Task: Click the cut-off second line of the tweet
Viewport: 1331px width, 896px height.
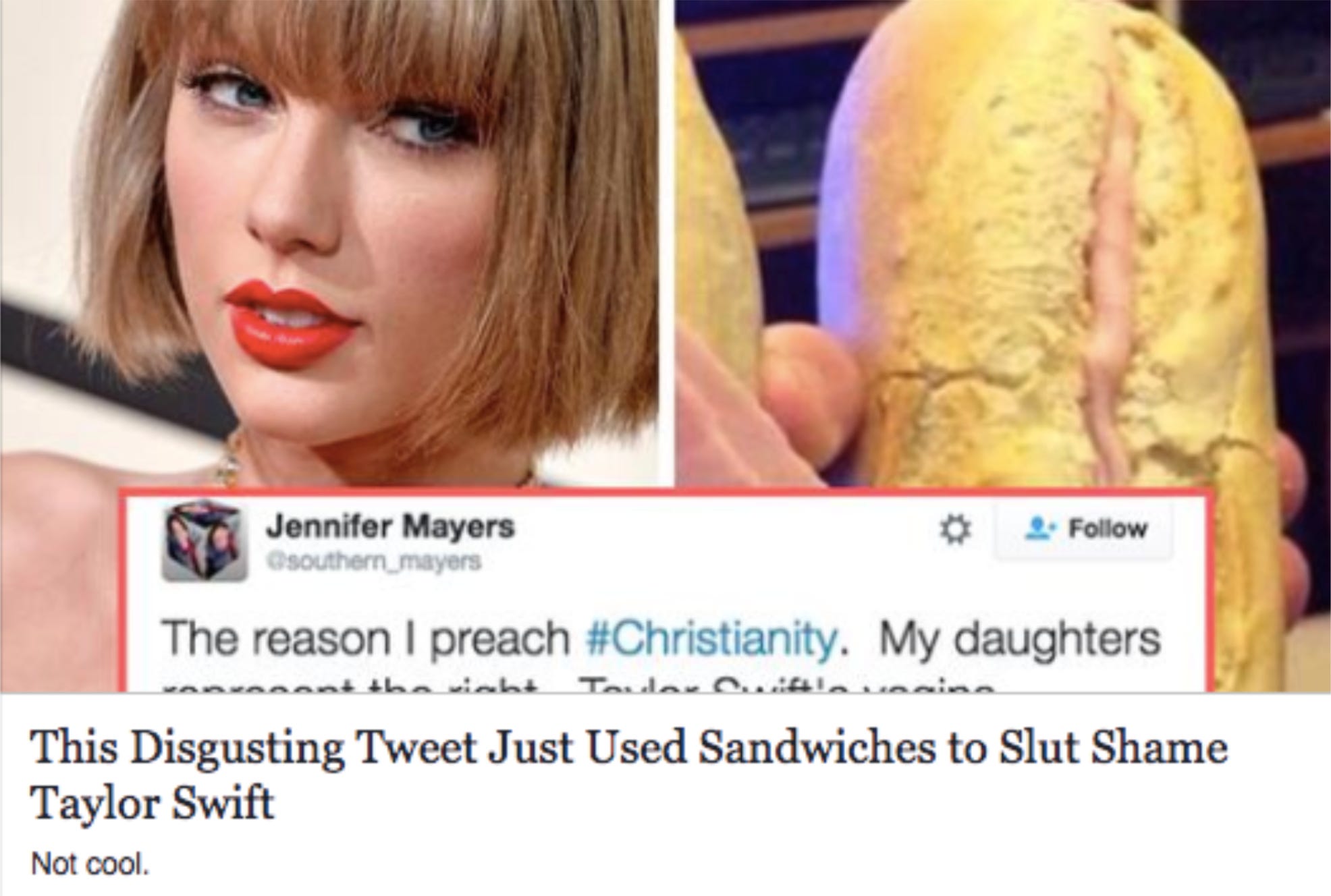Action: 574,686
